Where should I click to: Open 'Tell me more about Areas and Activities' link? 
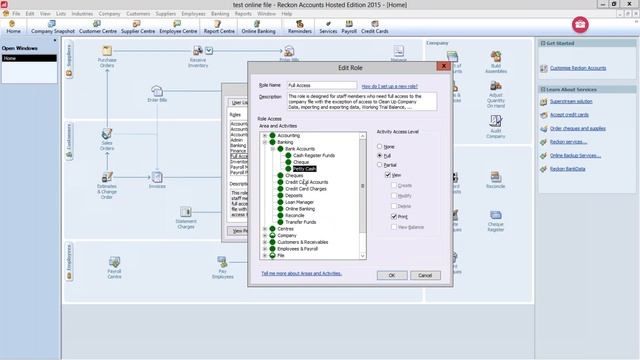(302, 273)
